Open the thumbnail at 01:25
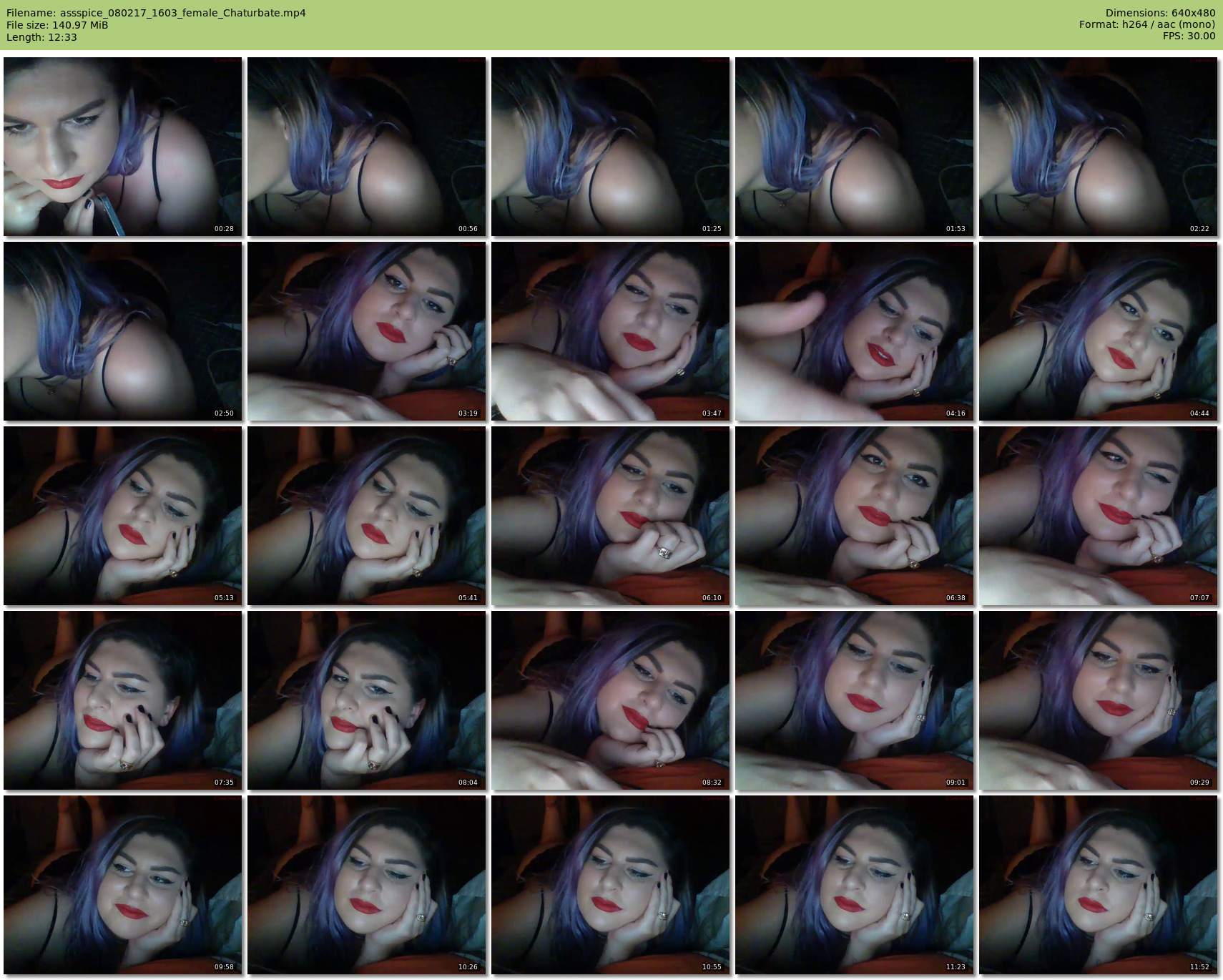The width and height of the screenshot is (1223, 980). click(x=610, y=147)
